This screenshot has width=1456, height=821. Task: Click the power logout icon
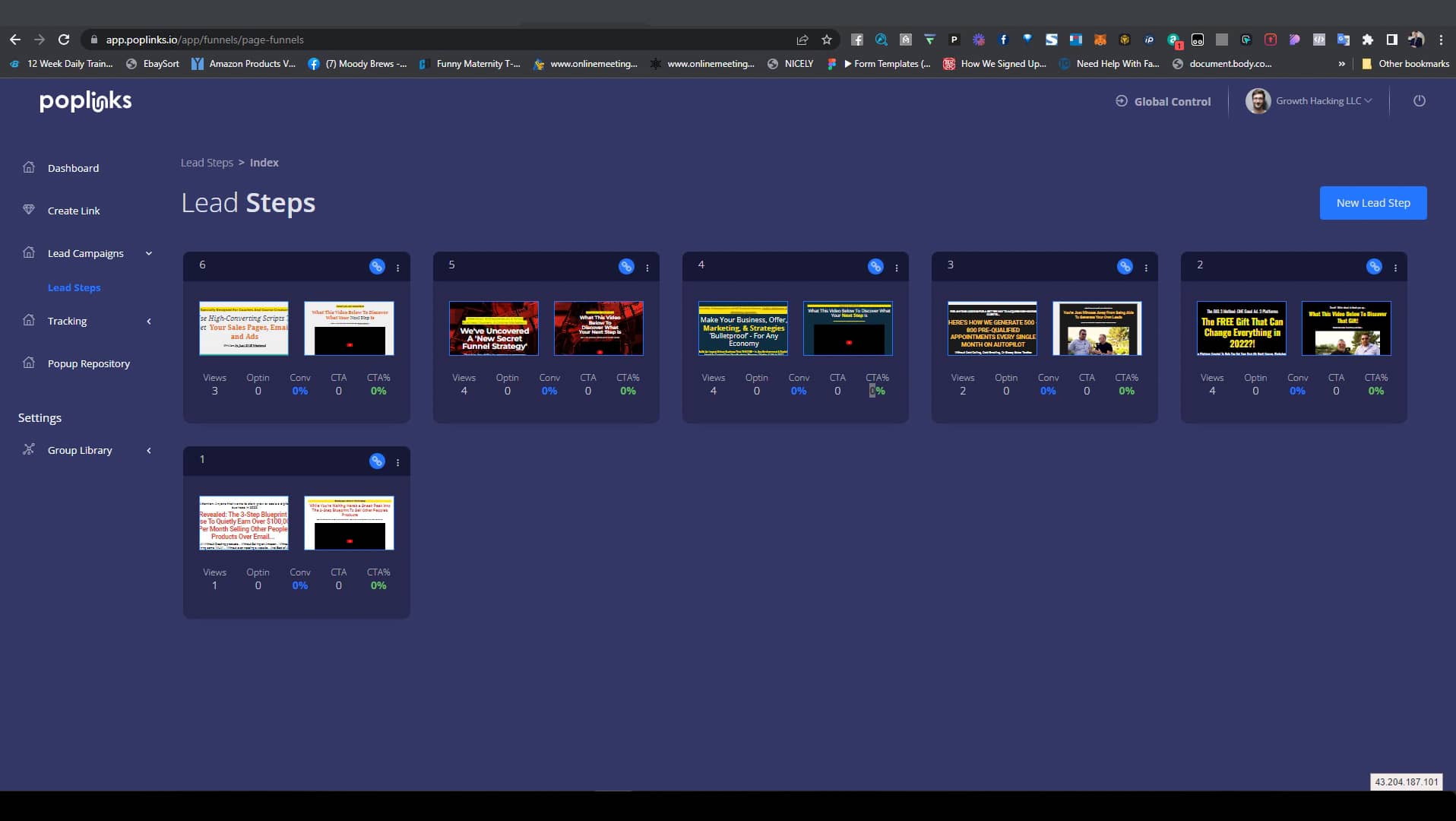[x=1419, y=101]
